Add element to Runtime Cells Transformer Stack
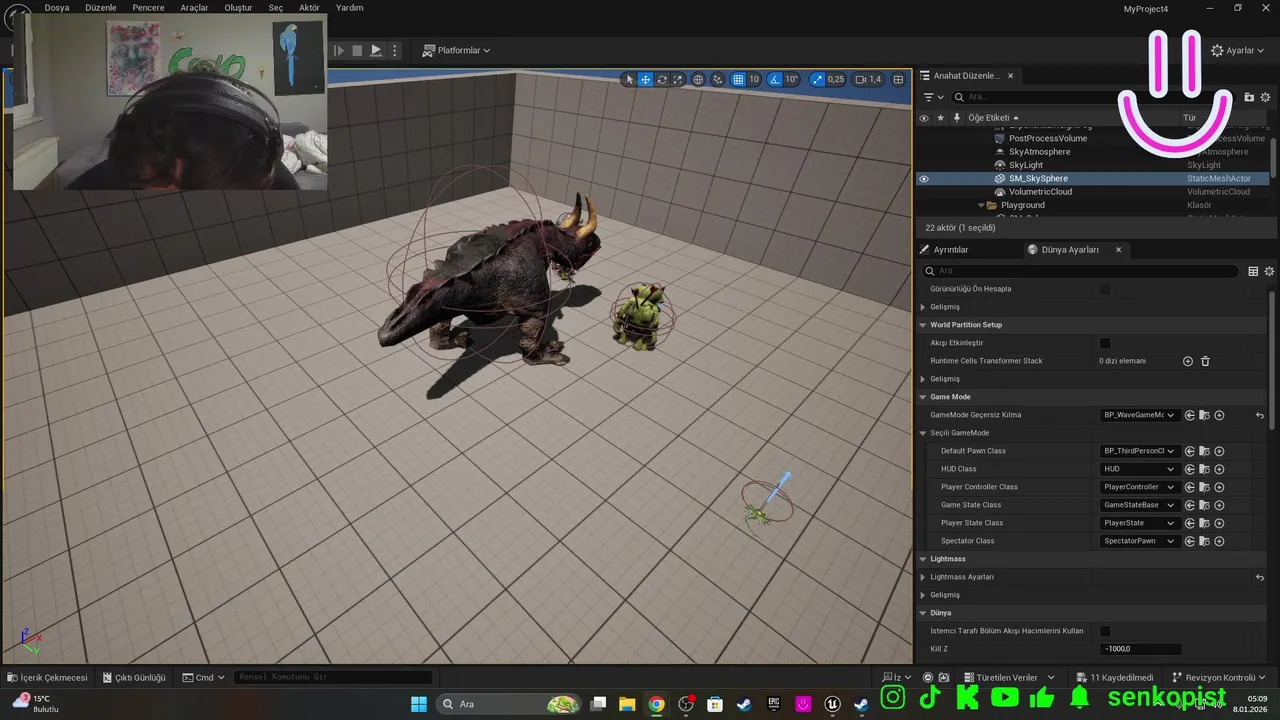 [1188, 361]
